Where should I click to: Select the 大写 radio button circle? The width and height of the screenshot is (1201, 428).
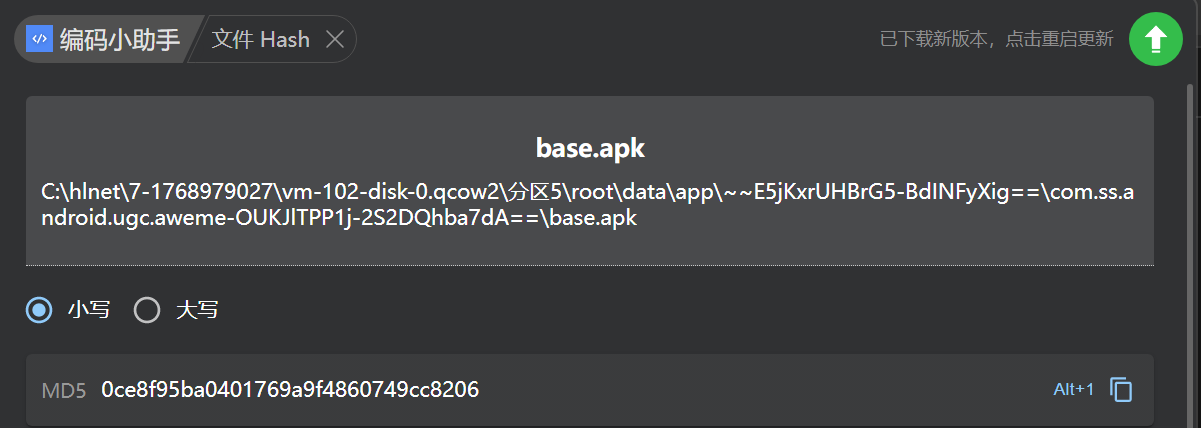pyautogui.click(x=147, y=310)
